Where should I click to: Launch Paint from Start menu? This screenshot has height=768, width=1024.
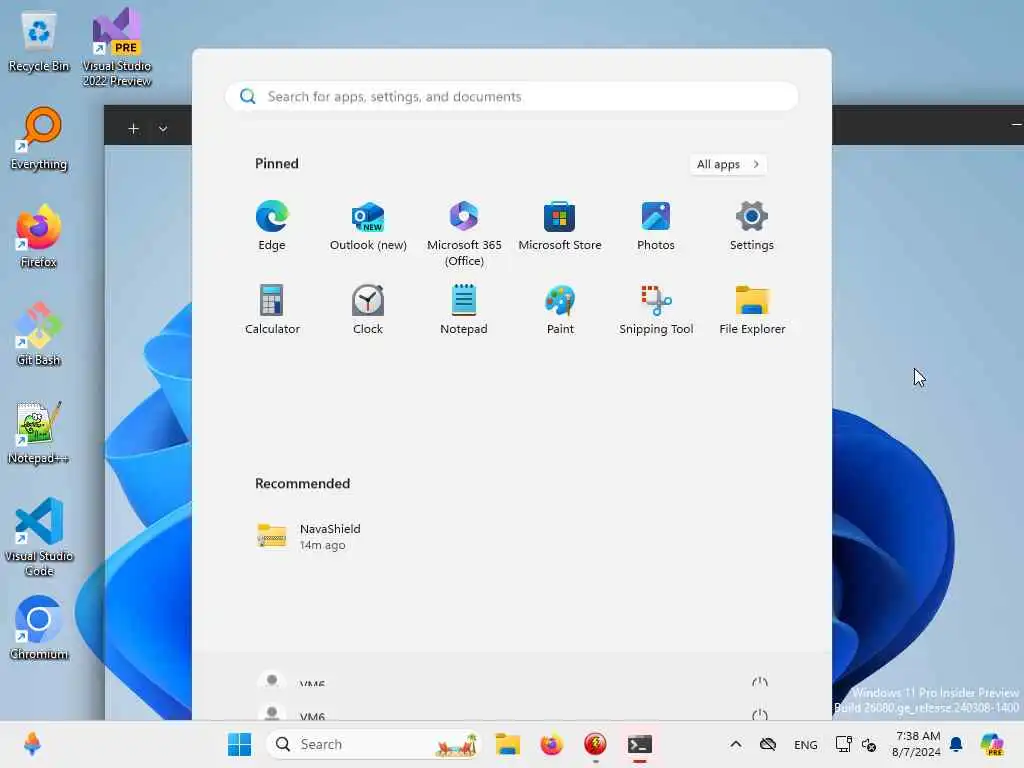(x=560, y=310)
